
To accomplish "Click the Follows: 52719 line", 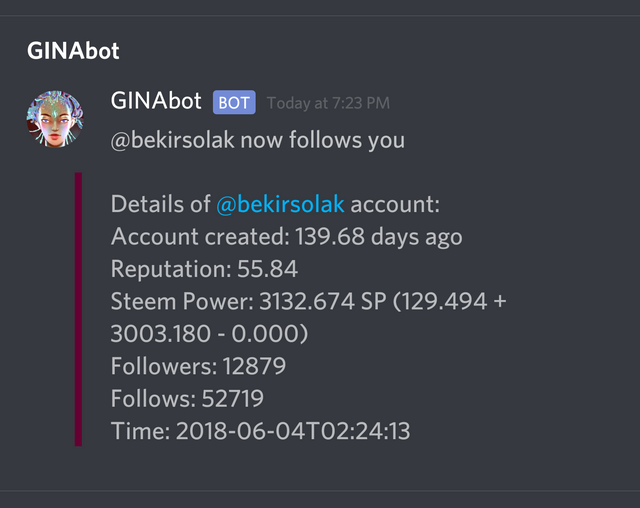I will click(187, 398).
